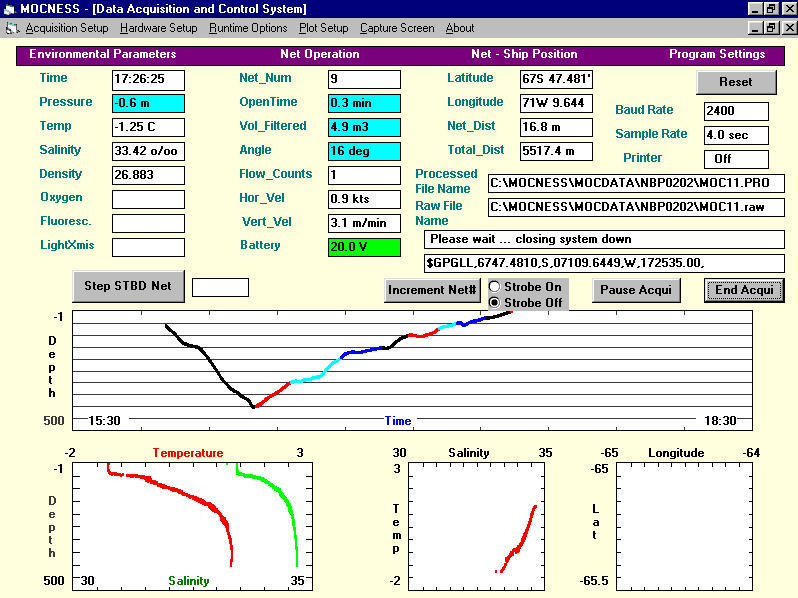The width and height of the screenshot is (798, 598).
Task: Minimize the inner Data Acquisition child window
Action: pos(755,28)
